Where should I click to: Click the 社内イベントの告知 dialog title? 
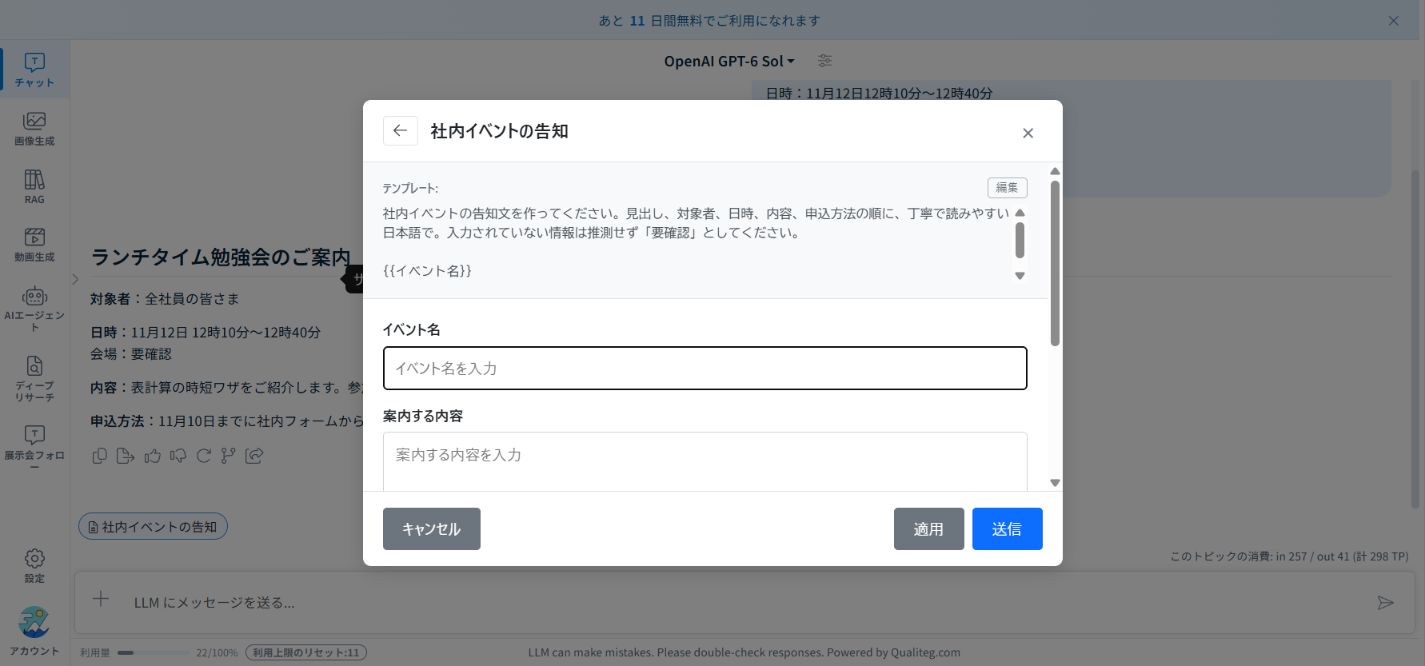(x=499, y=131)
